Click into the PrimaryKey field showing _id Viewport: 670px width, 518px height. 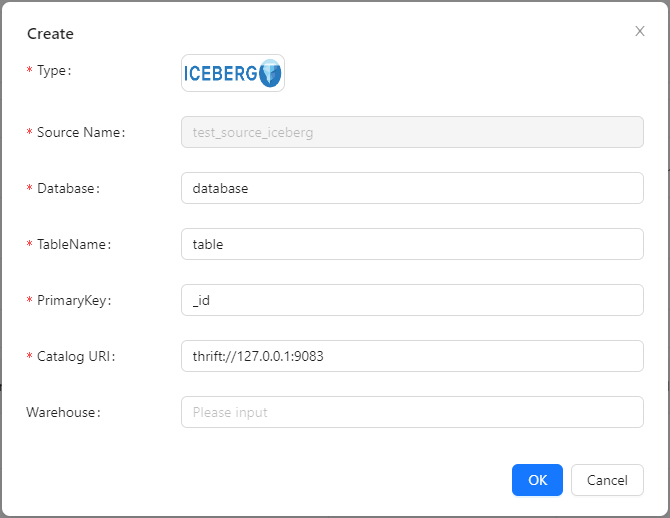pyautogui.click(x=411, y=300)
